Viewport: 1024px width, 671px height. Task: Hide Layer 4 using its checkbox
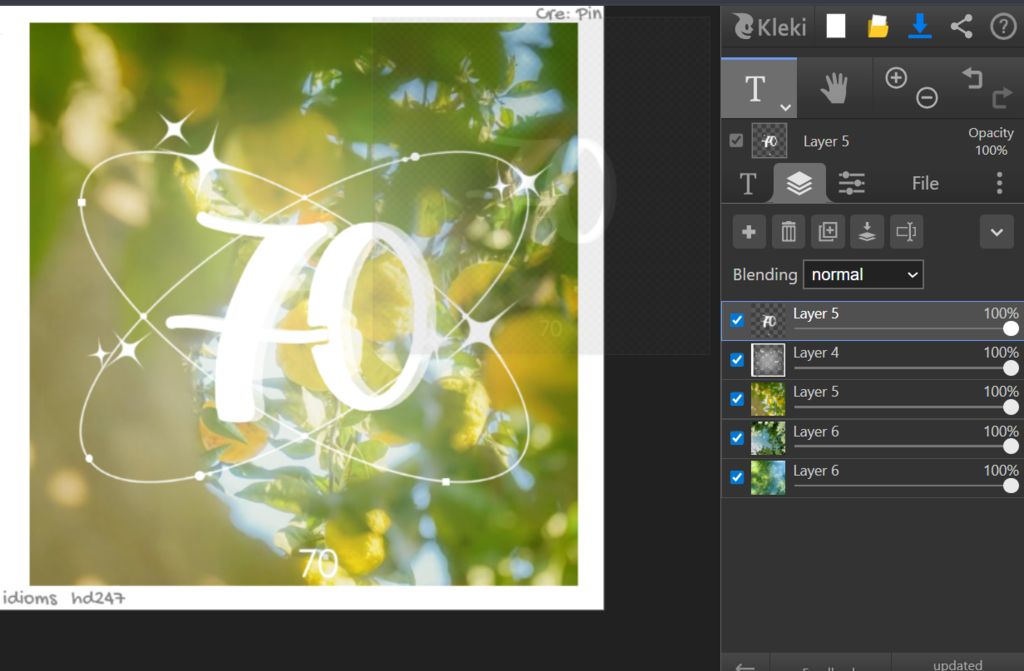tap(737, 360)
